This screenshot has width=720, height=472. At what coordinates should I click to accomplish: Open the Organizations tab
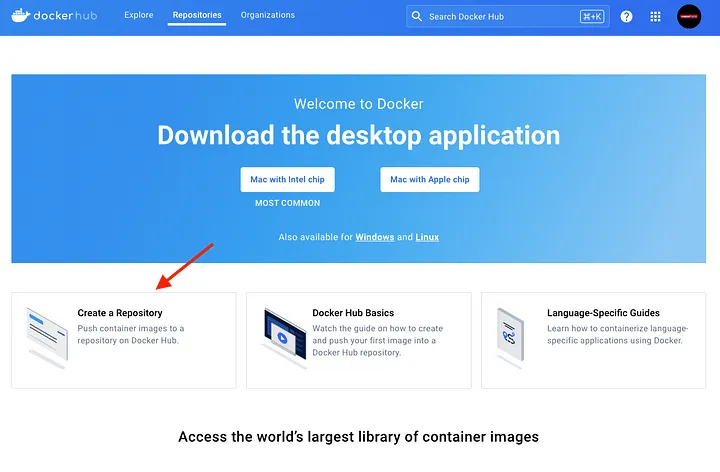point(268,15)
